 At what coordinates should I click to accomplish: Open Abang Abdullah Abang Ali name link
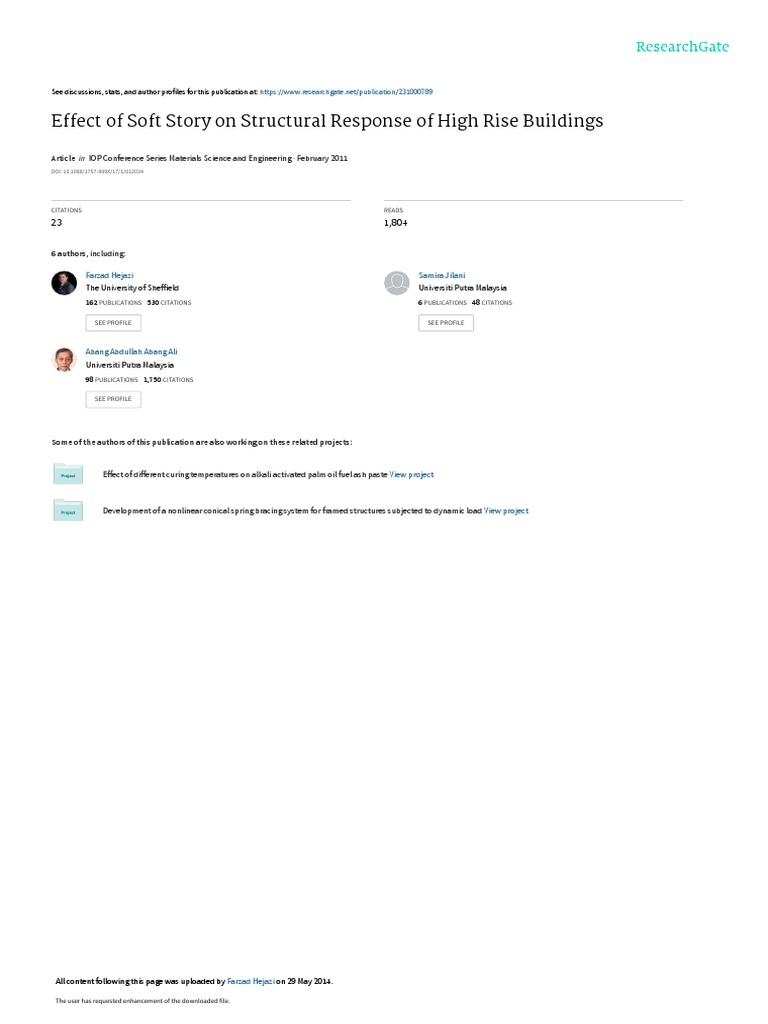coord(131,352)
